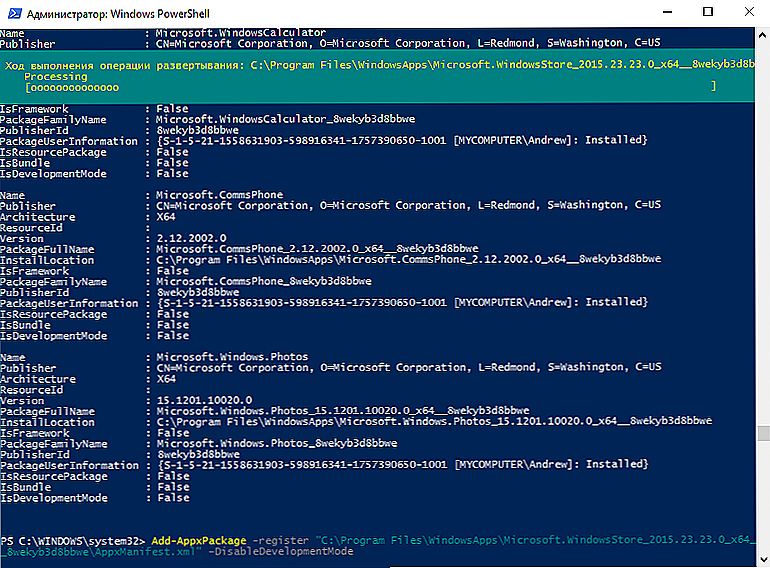Image resolution: width=770 pixels, height=568 pixels.
Task: Click the PackageUserInformation value in the Photos block
Action: pyautogui.click(x=403, y=464)
